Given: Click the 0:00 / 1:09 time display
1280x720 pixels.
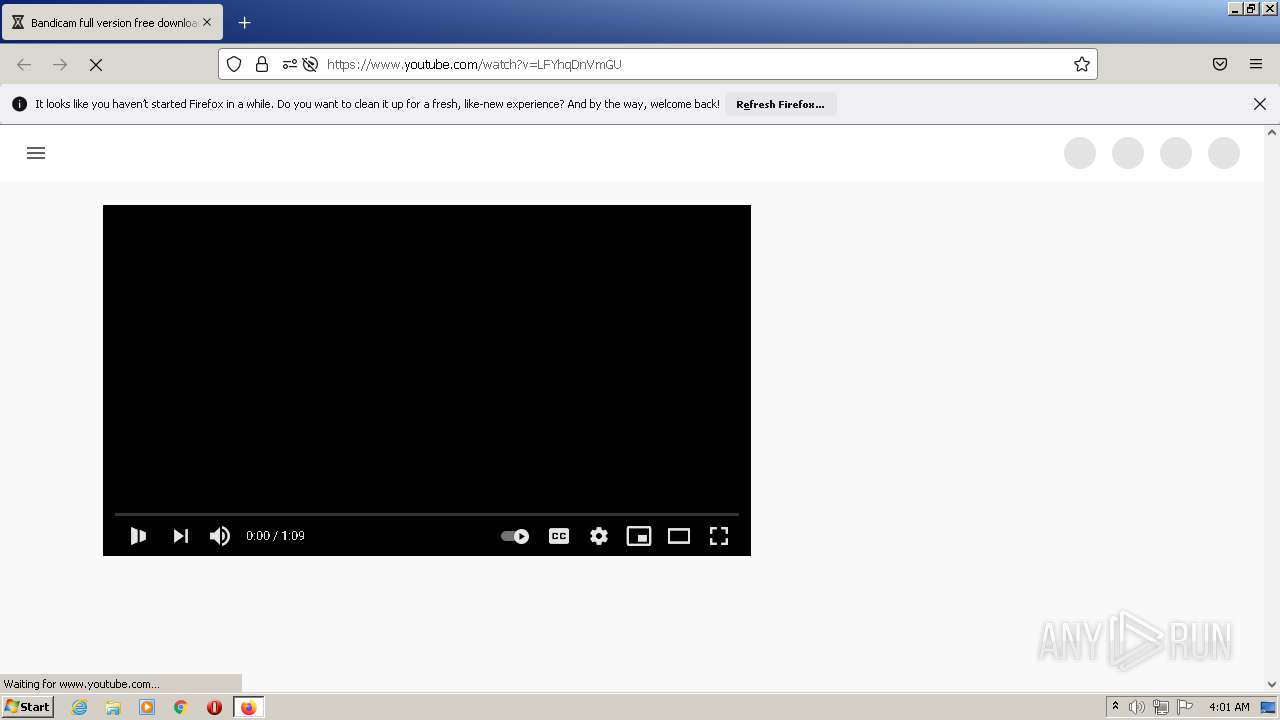Looking at the screenshot, I should point(275,536).
